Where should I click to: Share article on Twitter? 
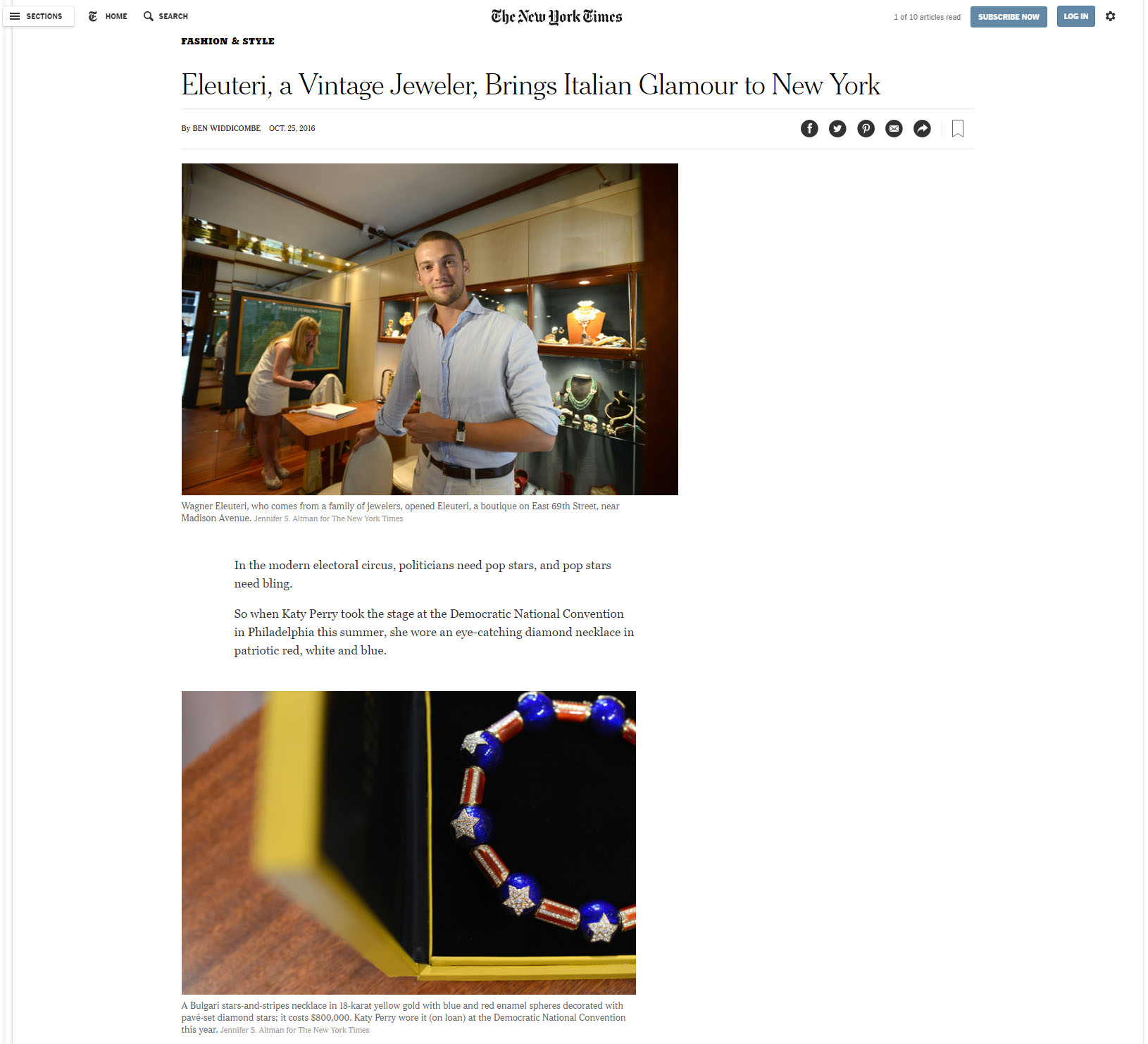837,128
